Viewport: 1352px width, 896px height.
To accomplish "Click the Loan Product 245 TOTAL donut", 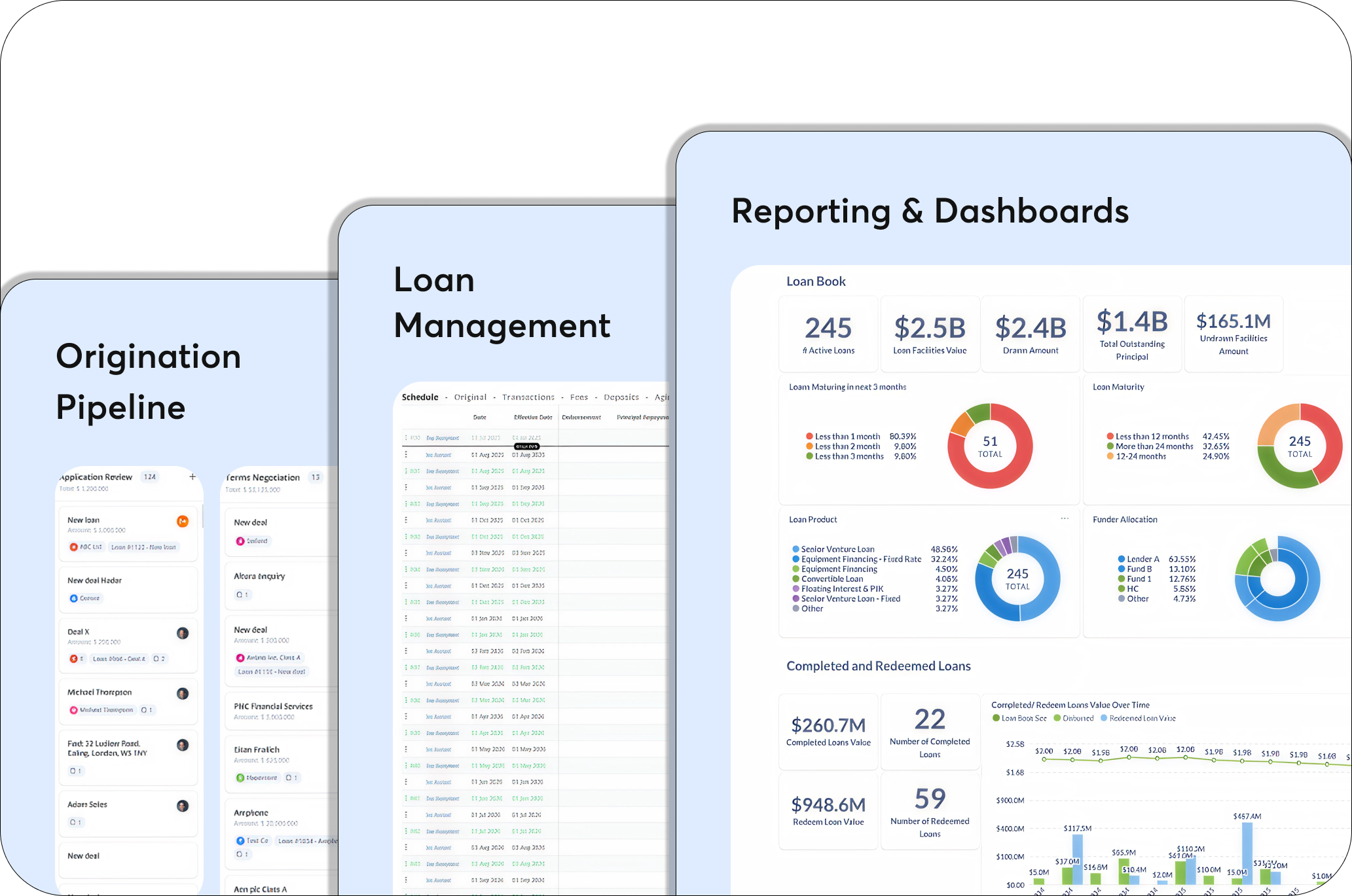I will click(1017, 579).
